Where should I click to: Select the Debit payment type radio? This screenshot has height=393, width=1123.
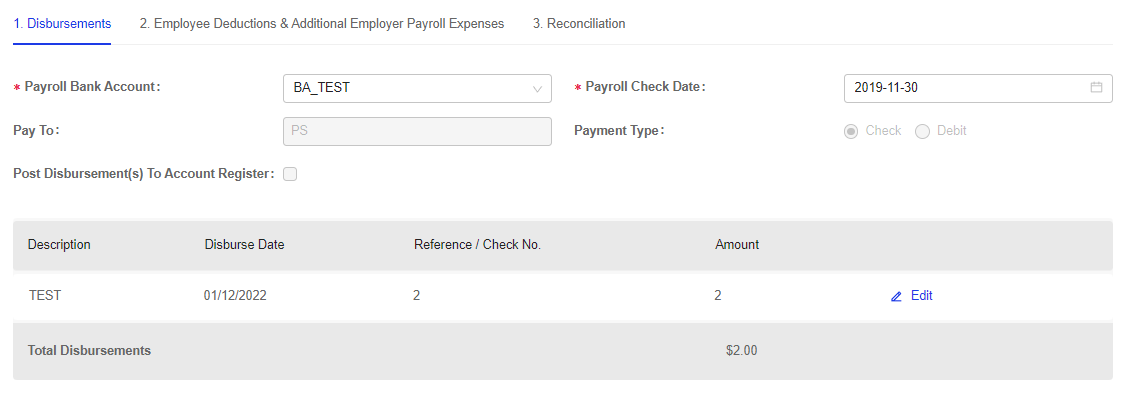[x=922, y=132]
